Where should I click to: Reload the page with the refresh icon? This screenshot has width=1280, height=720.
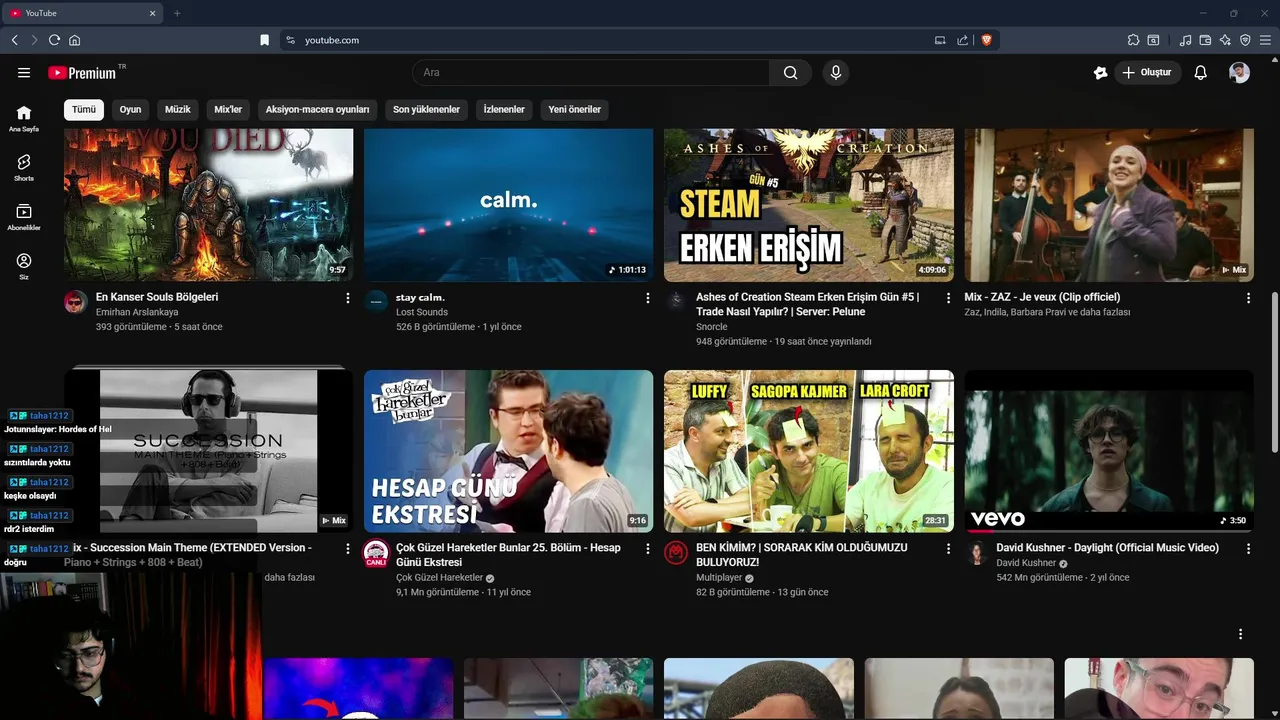click(x=54, y=40)
